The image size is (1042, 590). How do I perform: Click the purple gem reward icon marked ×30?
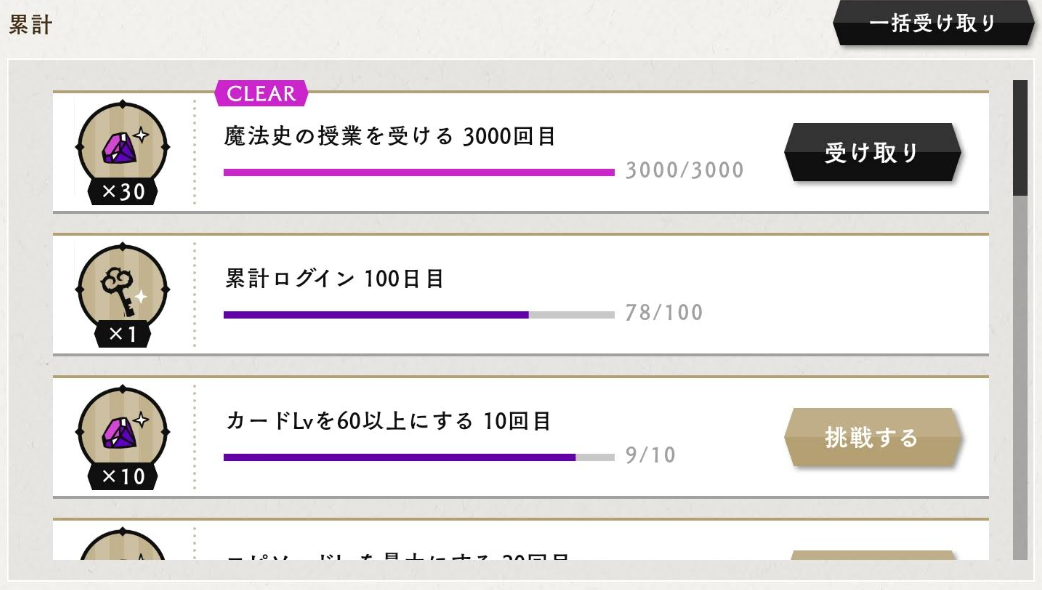pos(122,146)
